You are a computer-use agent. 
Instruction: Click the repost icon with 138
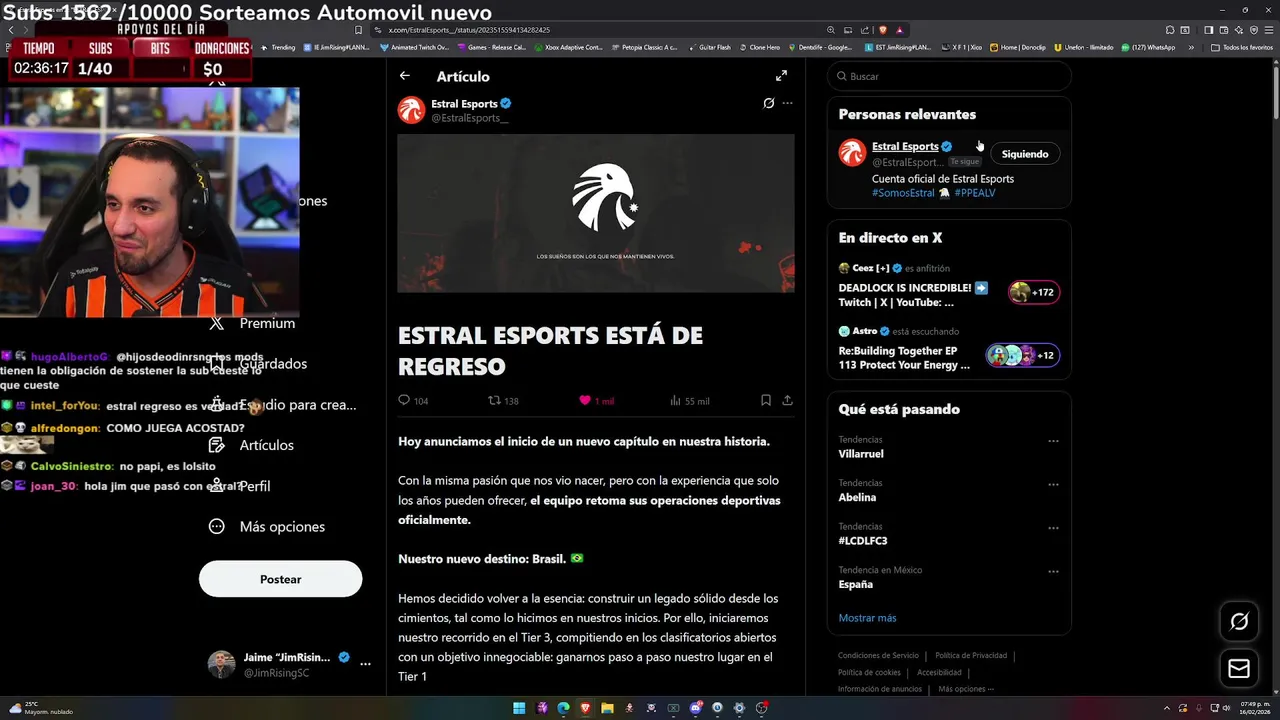pyautogui.click(x=493, y=400)
